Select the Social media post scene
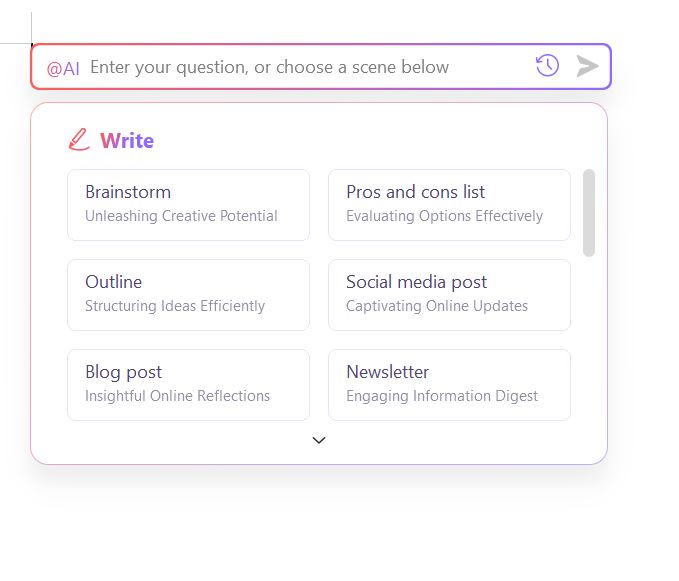 449,294
